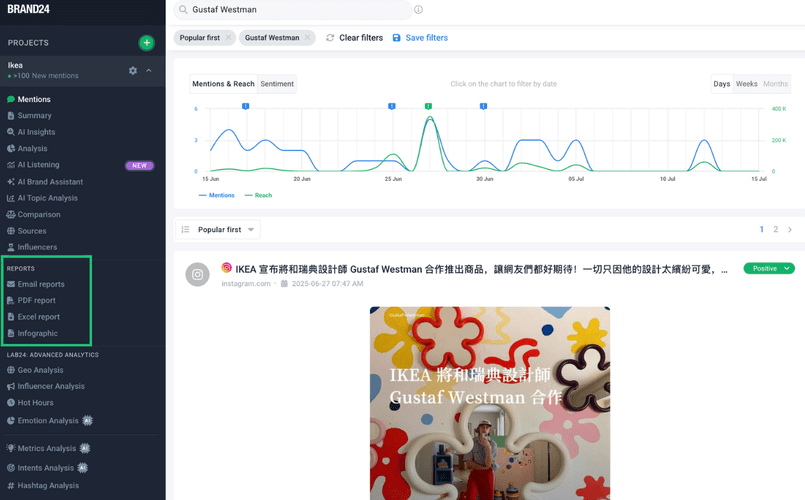Open Email reports
Screen dimensions: 805x500
(x=41, y=284)
